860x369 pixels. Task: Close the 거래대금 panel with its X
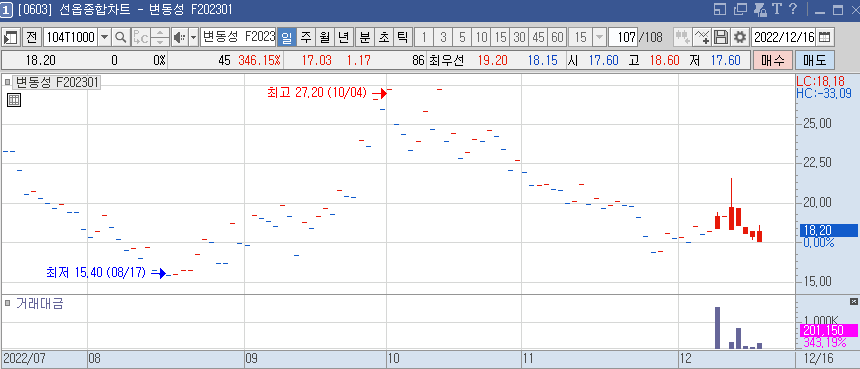[x=853, y=302]
